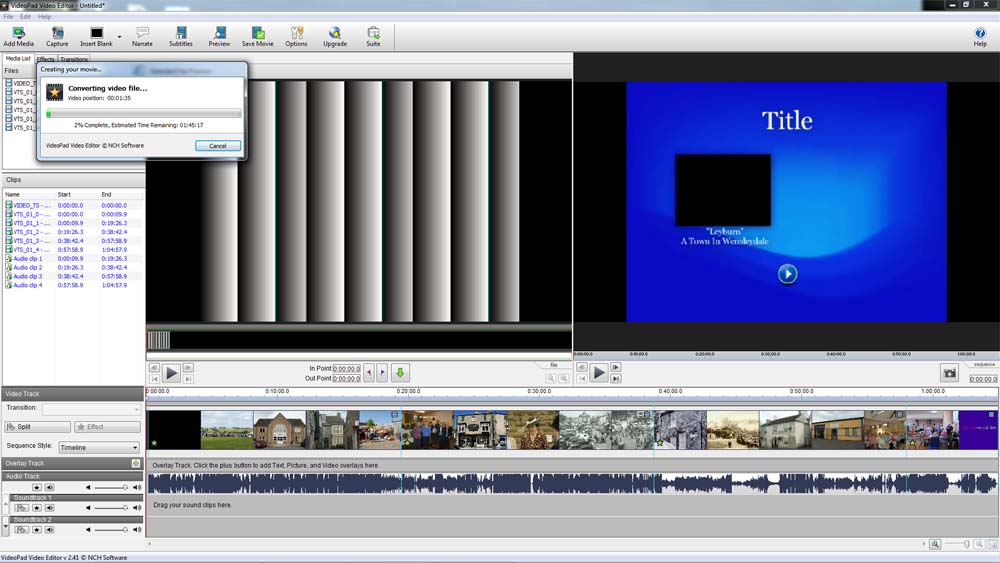Viewport: 1000px width, 563px height.
Task: Open the Sequence Style dropdown
Action: point(99,448)
